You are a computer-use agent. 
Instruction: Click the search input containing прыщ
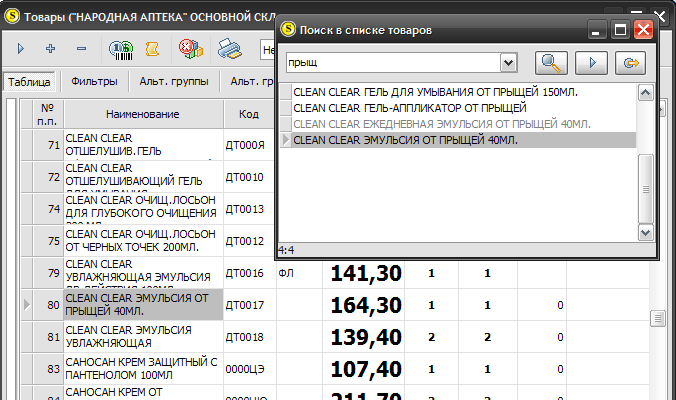[392, 63]
